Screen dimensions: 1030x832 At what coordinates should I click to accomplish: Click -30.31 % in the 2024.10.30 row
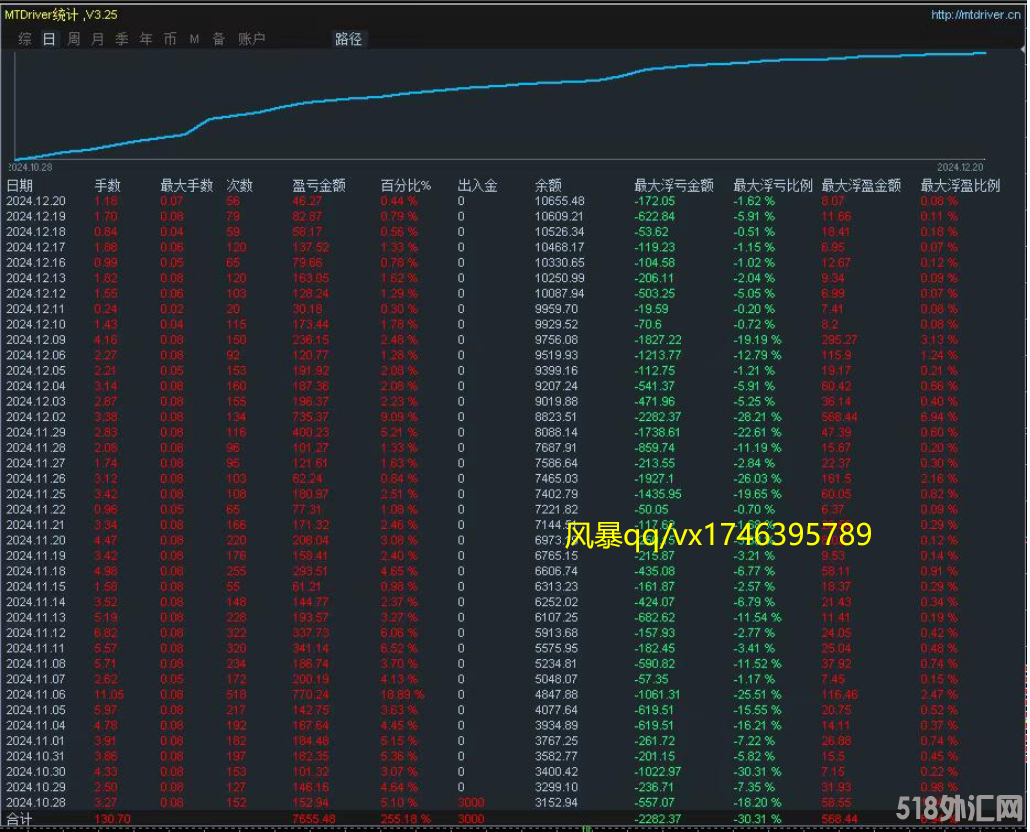(x=757, y=772)
